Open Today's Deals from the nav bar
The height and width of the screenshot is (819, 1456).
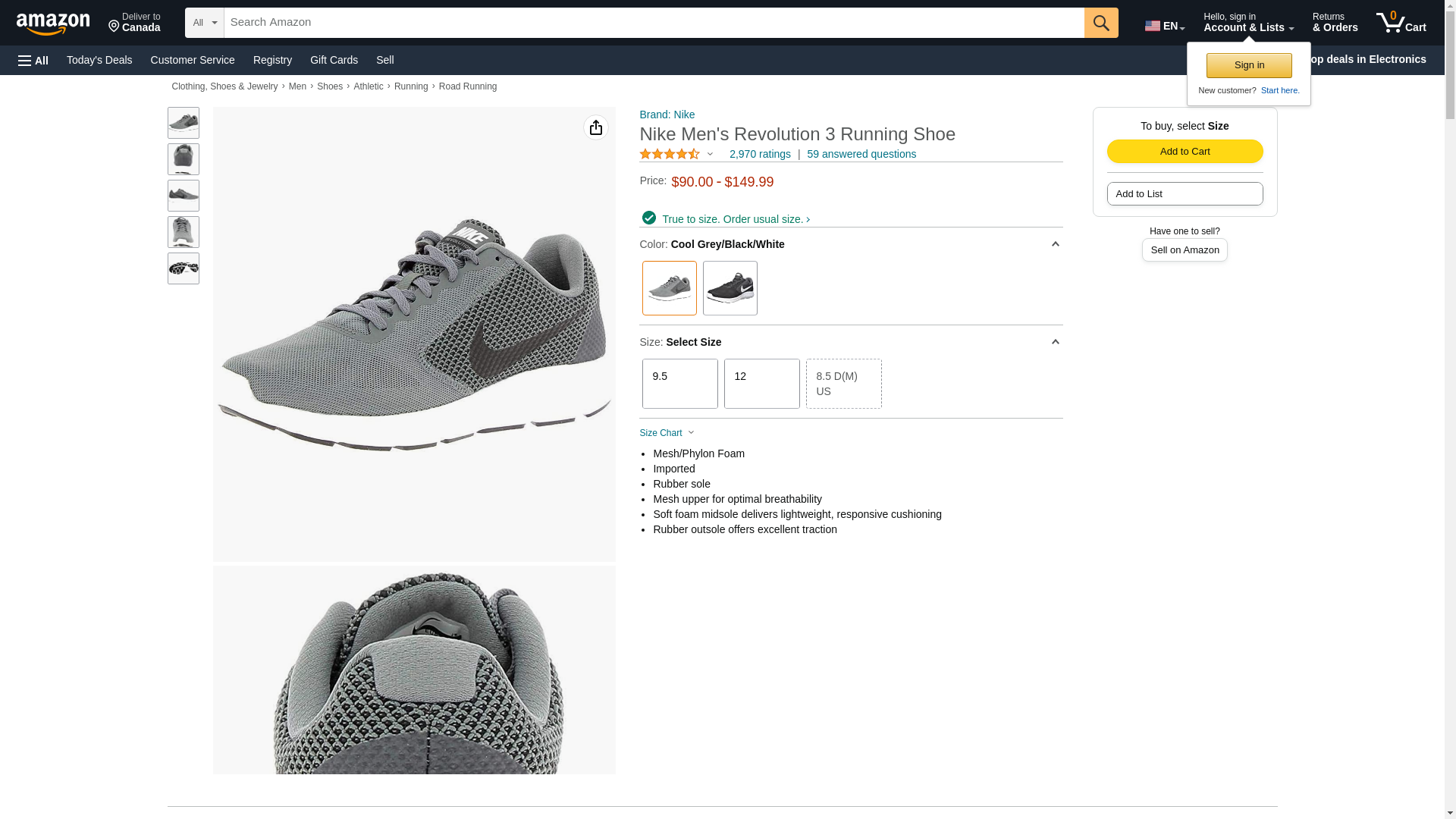click(99, 60)
